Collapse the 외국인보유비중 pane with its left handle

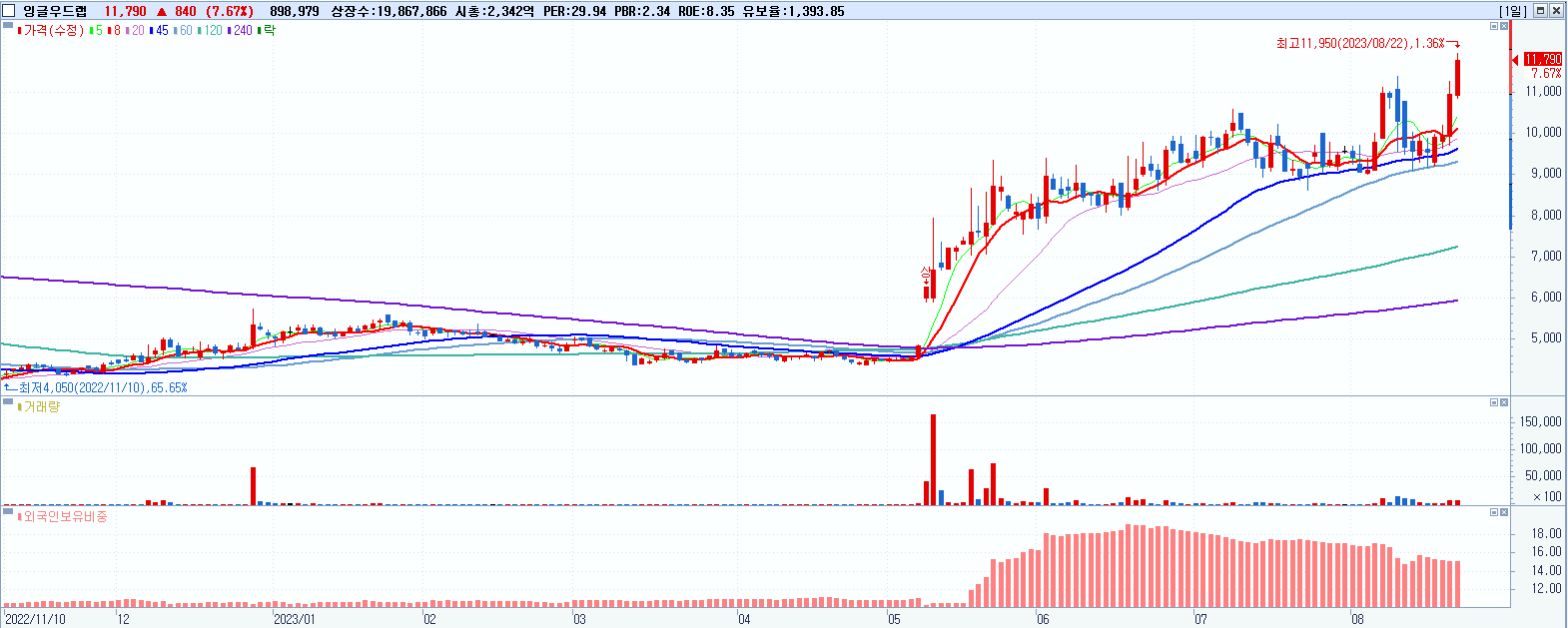[x=8, y=511]
